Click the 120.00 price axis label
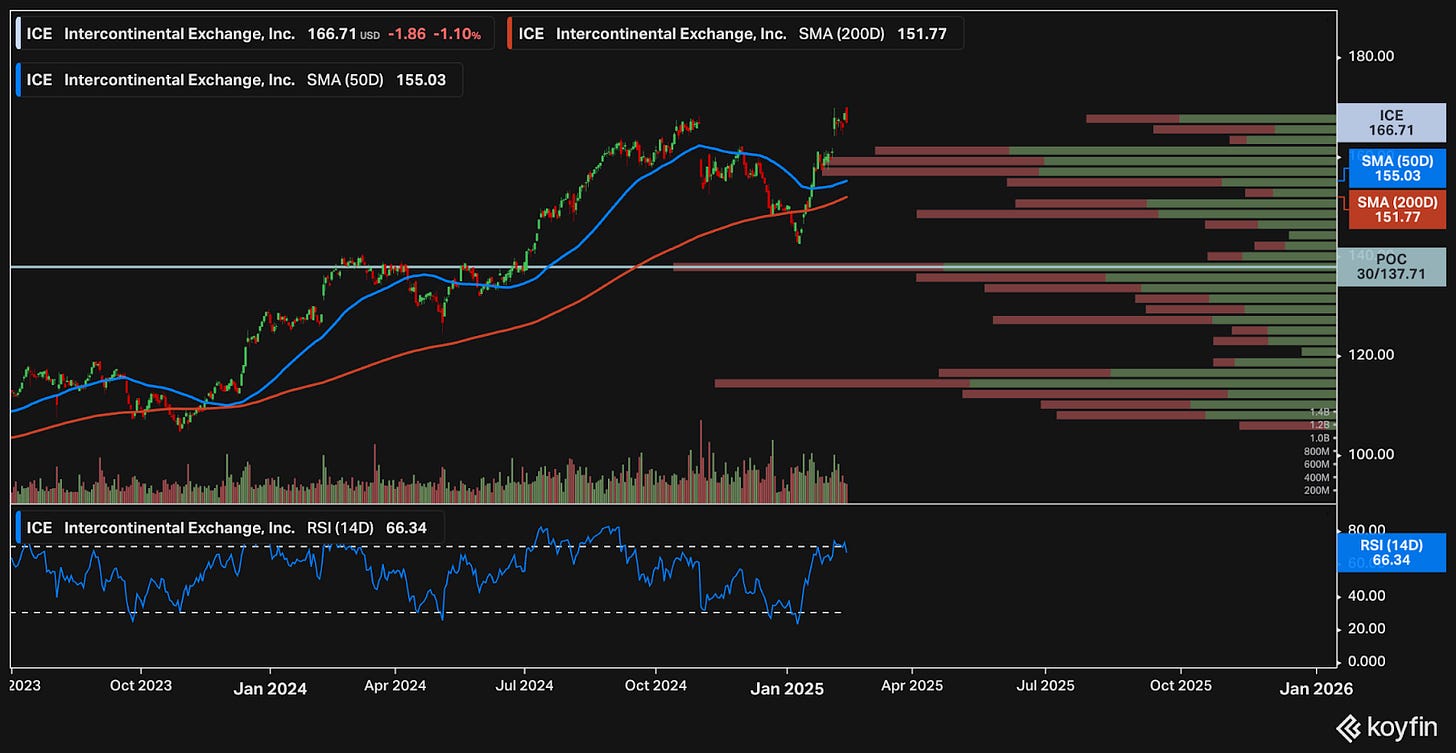Image resolution: width=1456 pixels, height=753 pixels. tap(1369, 355)
